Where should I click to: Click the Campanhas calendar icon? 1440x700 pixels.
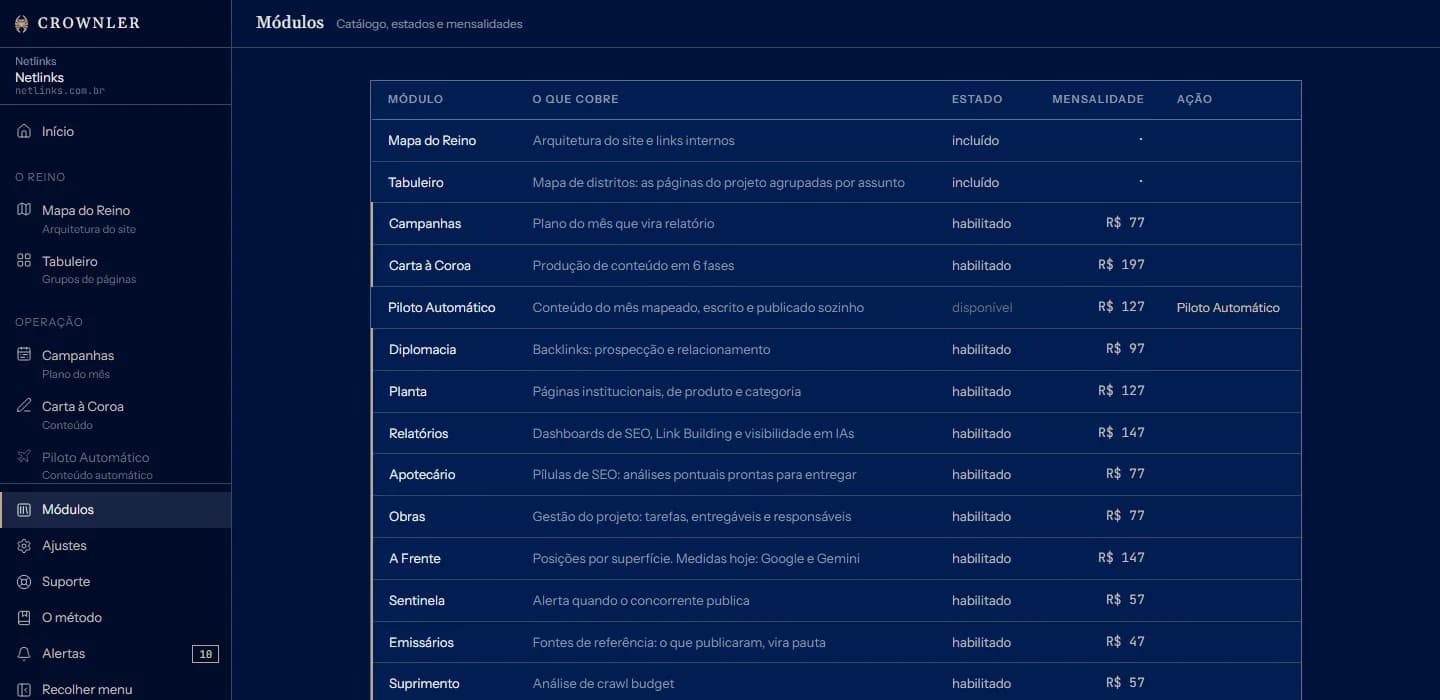pyautogui.click(x=24, y=355)
